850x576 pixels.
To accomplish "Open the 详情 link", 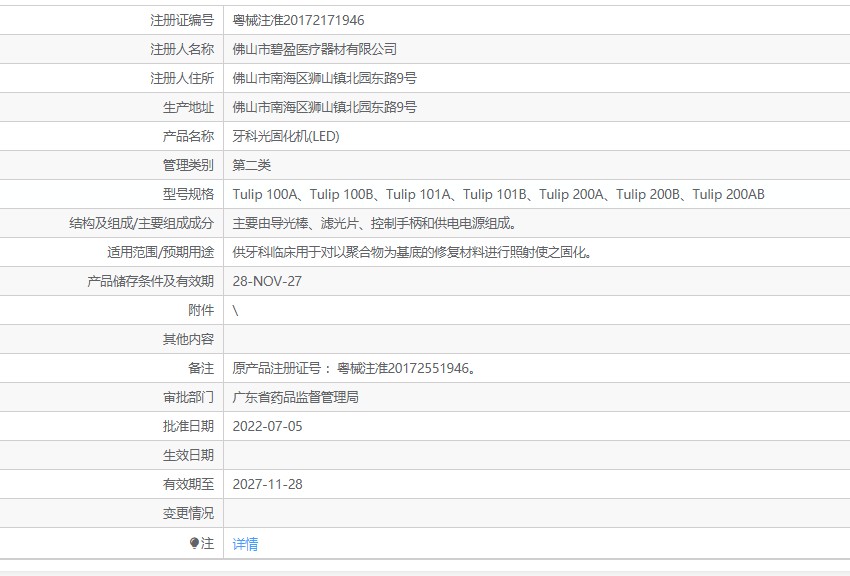I will coord(245,543).
